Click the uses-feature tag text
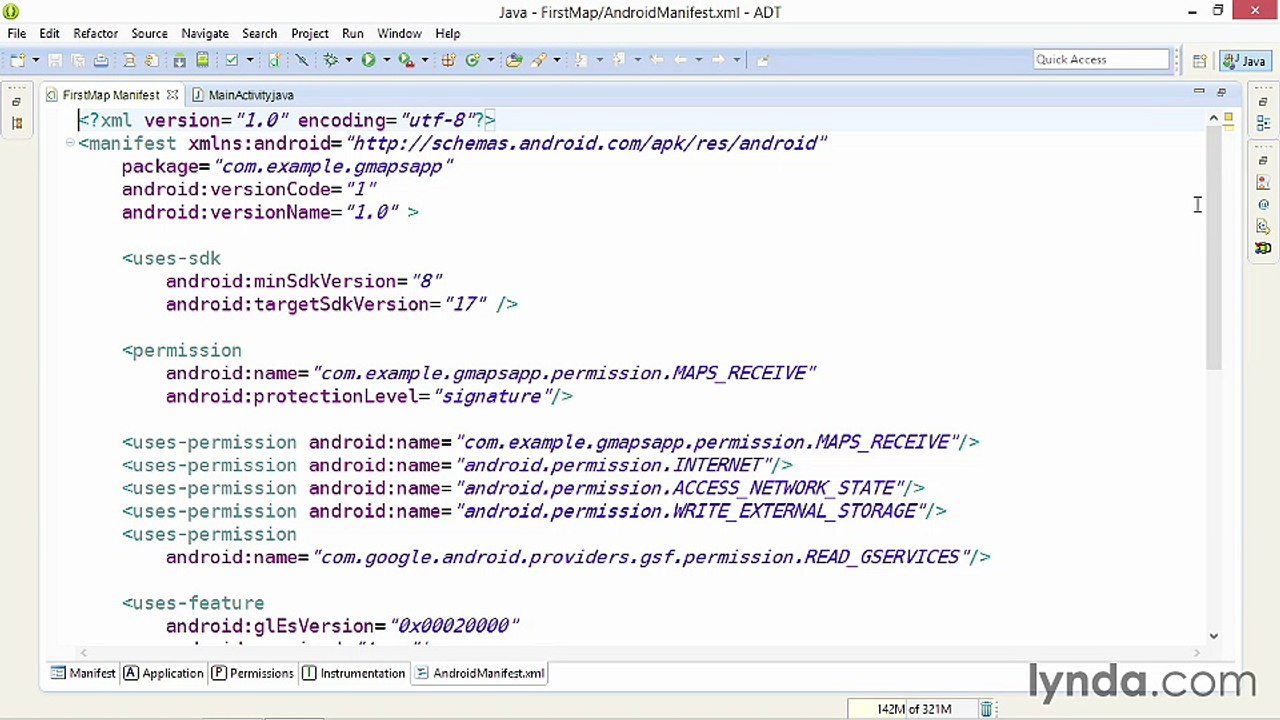The image size is (1280, 720). coord(193,603)
